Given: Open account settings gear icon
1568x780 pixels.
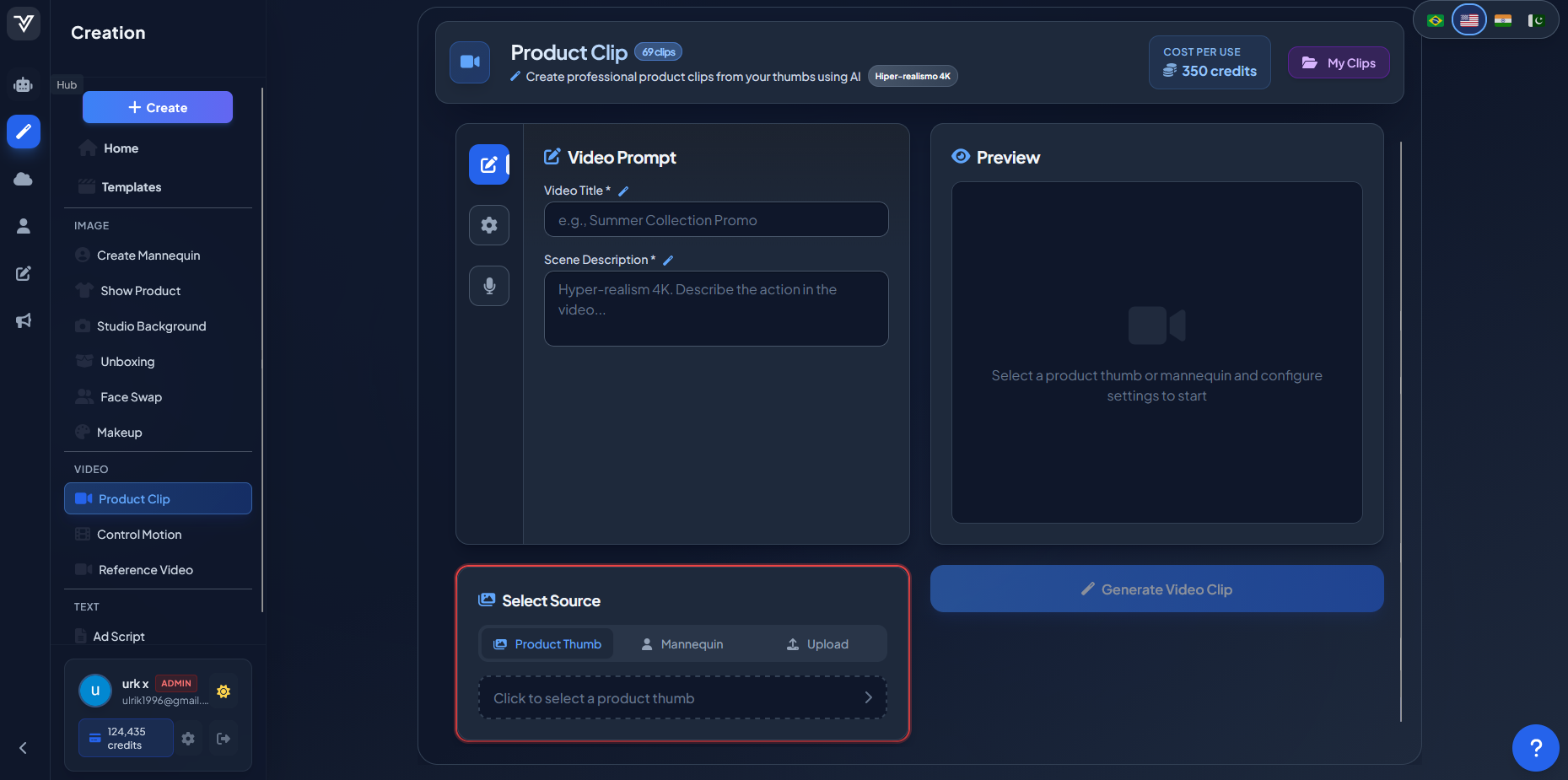Looking at the screenshot, I should (188, 739).
